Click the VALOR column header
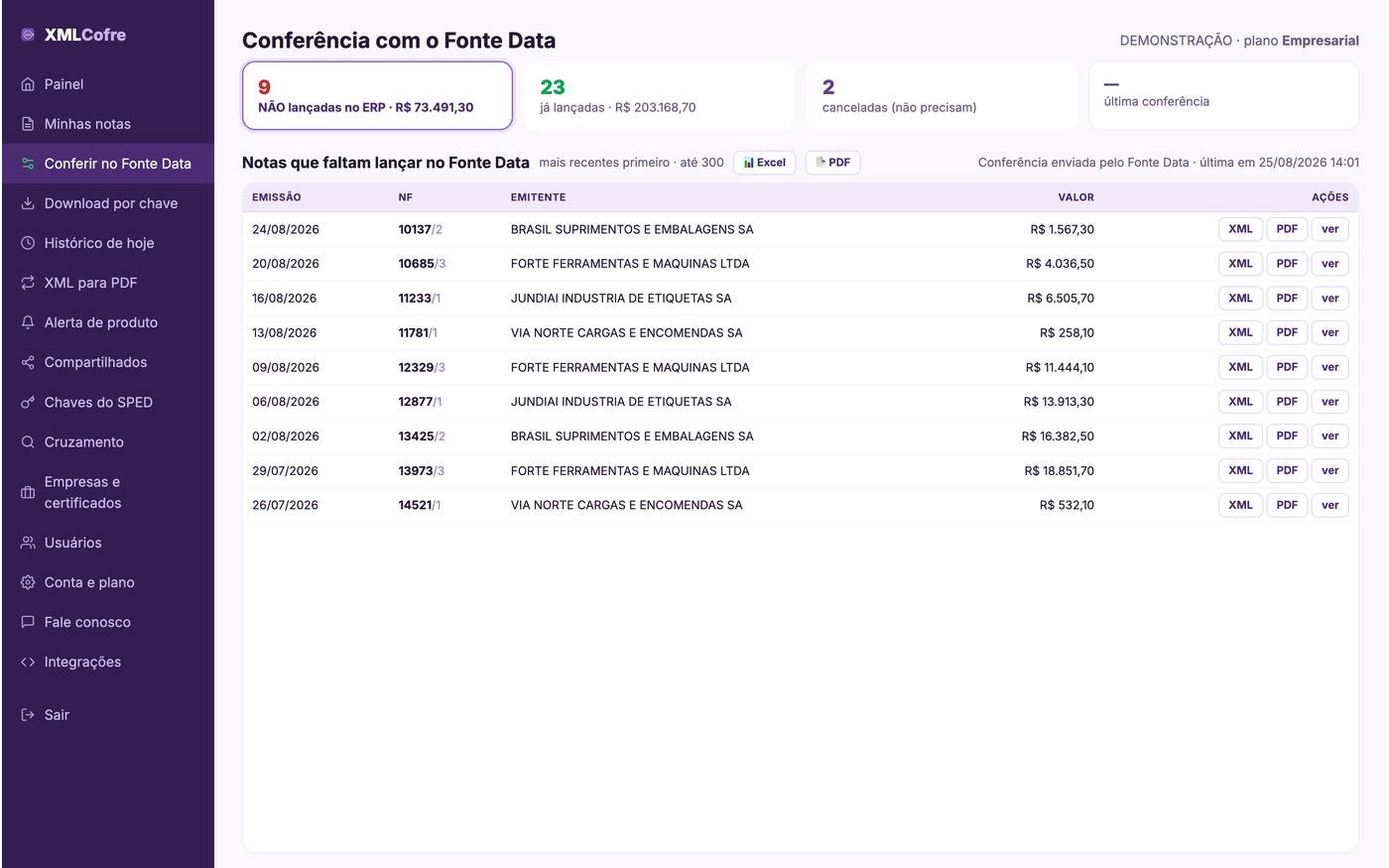Viewport: 1389px width, 868px height. [1075, 197]
